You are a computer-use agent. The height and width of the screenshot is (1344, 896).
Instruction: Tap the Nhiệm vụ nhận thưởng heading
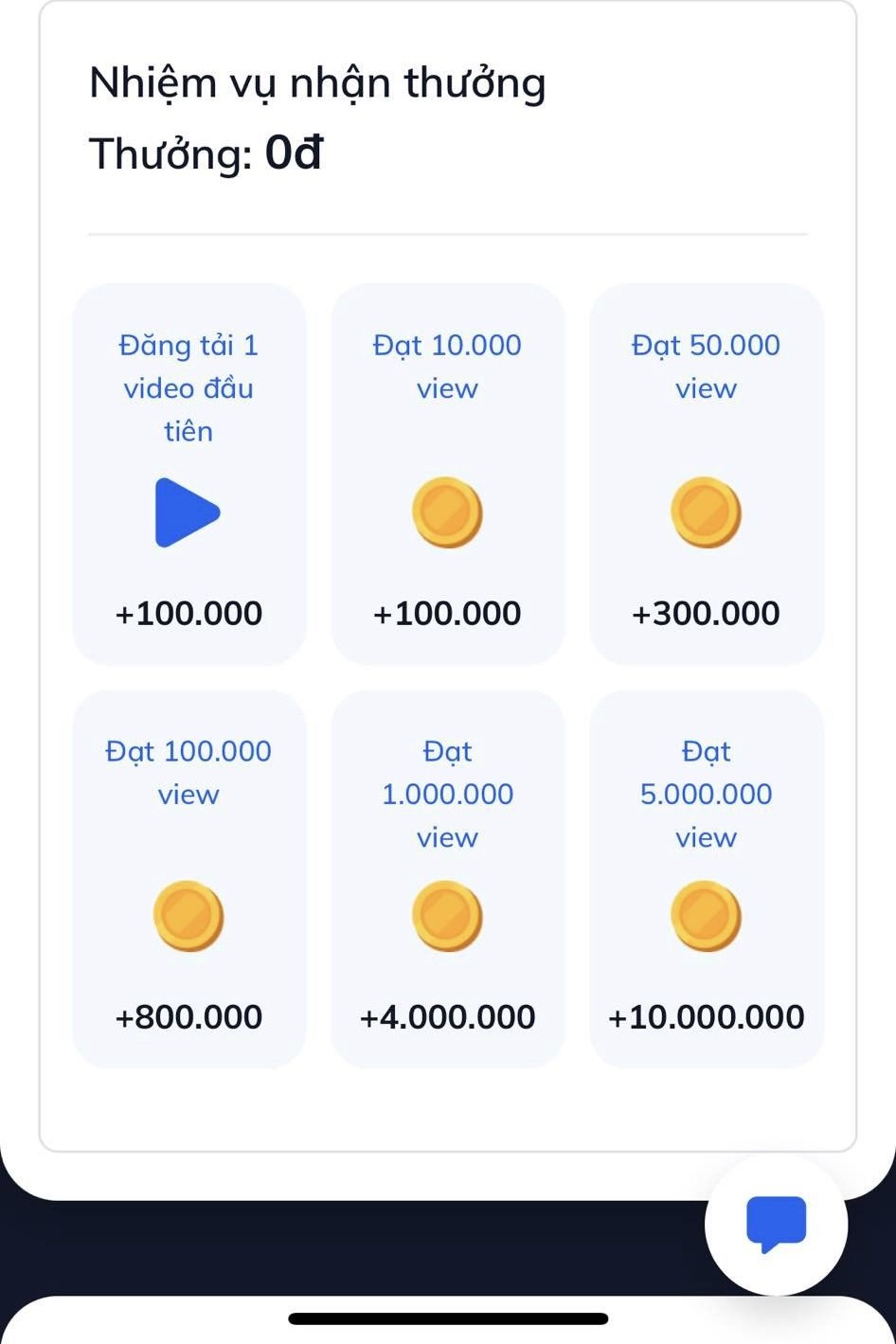point(317,83)
